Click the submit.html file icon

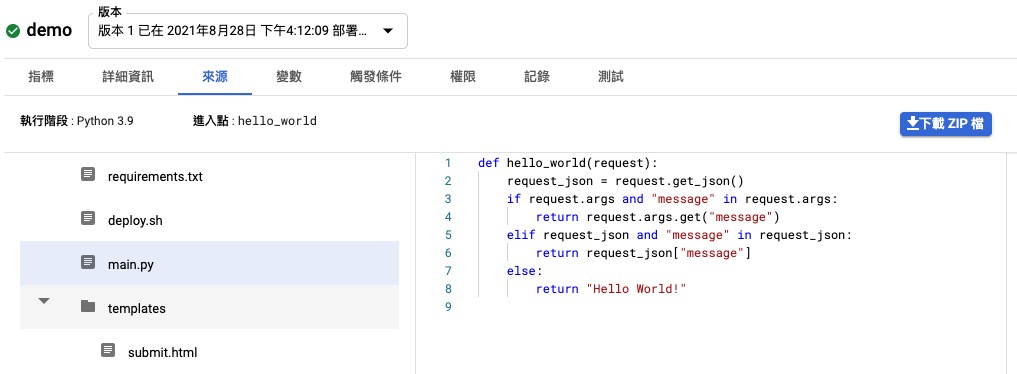point(108,351)
